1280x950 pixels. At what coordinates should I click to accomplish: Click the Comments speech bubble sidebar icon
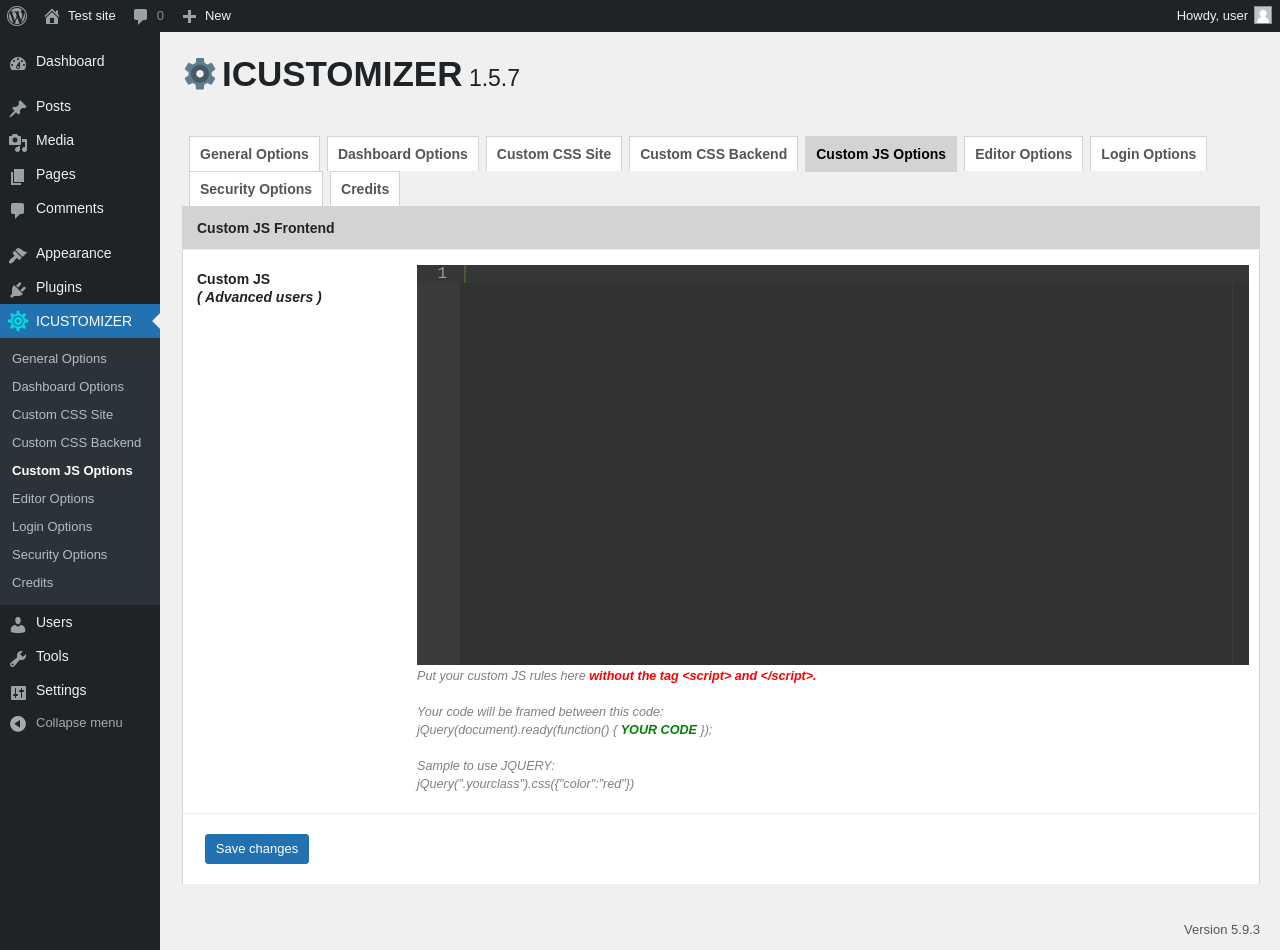coord(18,210)
